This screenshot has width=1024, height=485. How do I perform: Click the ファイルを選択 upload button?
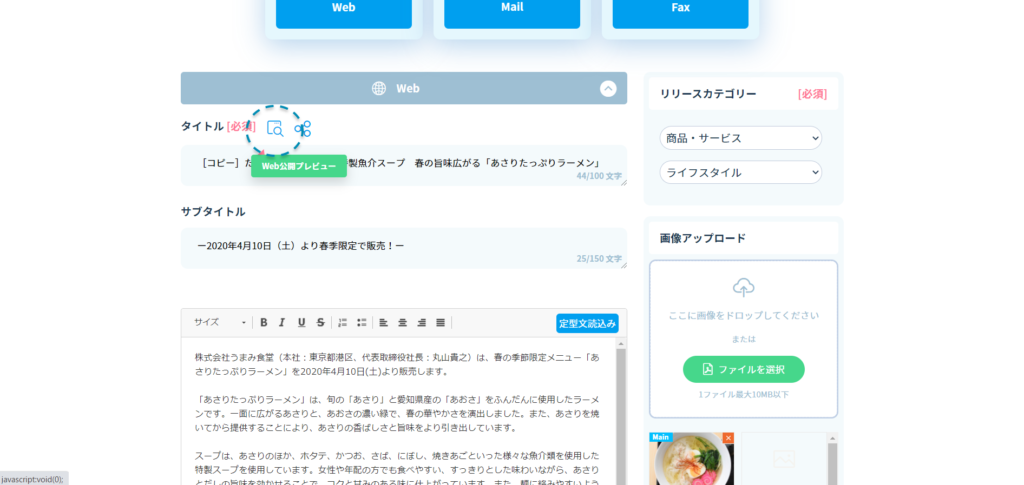click(x=743, y=369)
